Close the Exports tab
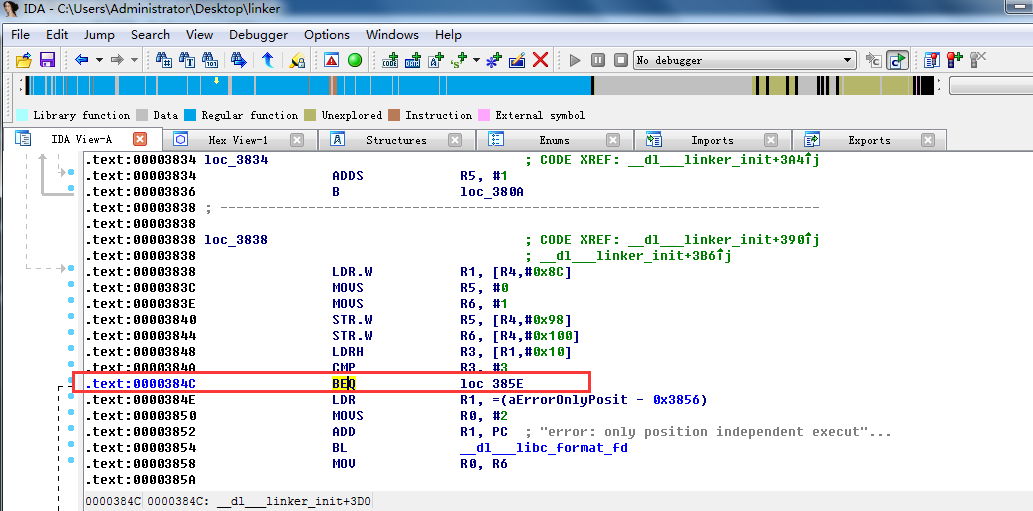Viewport: 1033px width, 511px height. click(x=928, y=140)
